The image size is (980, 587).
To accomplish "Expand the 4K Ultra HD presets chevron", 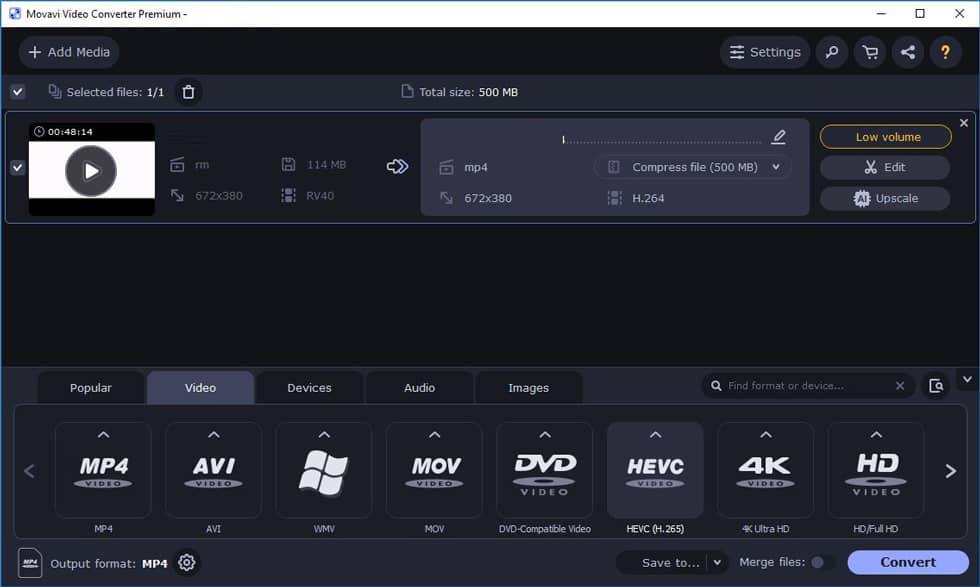I will (766, 434).
